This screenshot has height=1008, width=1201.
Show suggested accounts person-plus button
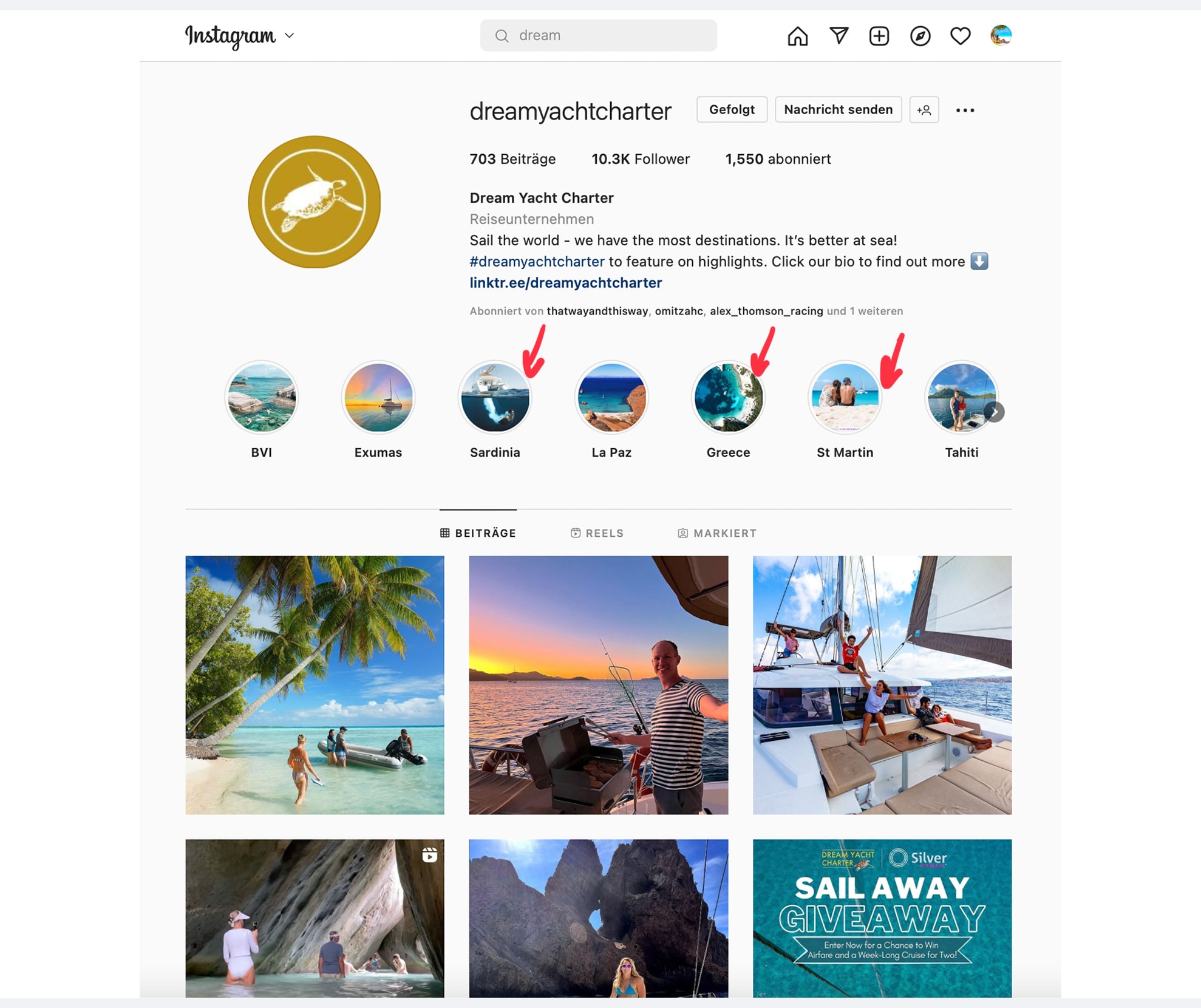pos(924,110)
